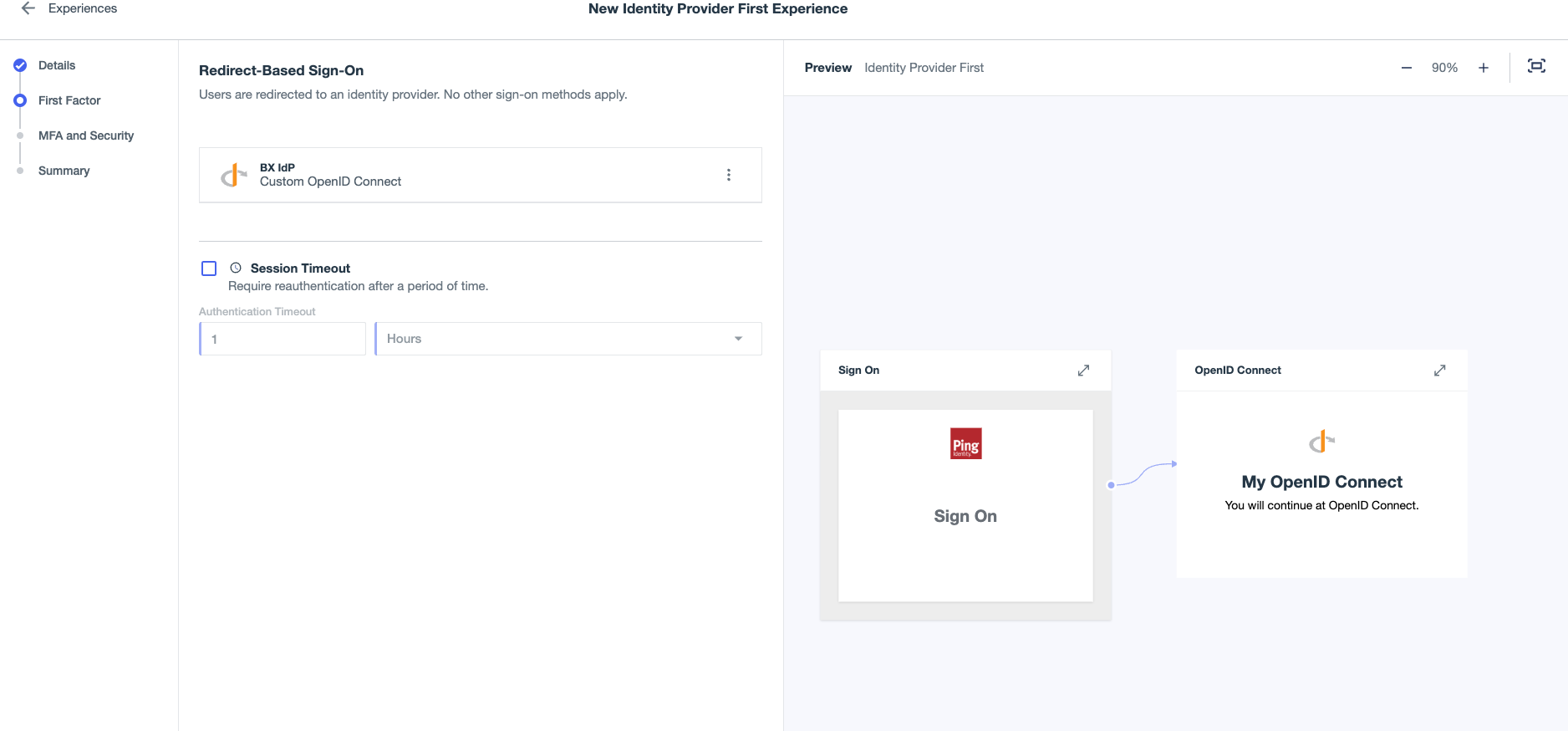Click the completed Details checkmark icon
Screen dimensions: 1568x731
click(x=20, y=65)
